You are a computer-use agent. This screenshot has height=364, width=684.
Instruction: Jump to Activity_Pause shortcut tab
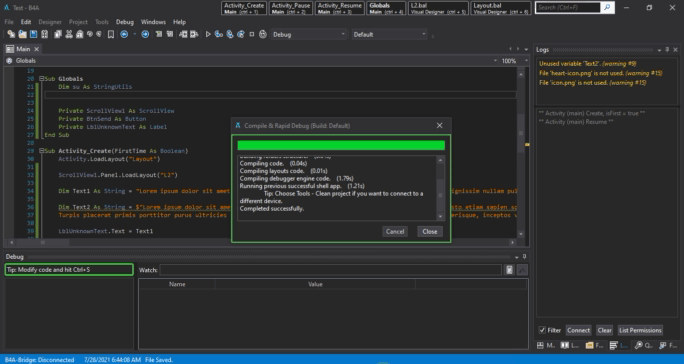291,8
